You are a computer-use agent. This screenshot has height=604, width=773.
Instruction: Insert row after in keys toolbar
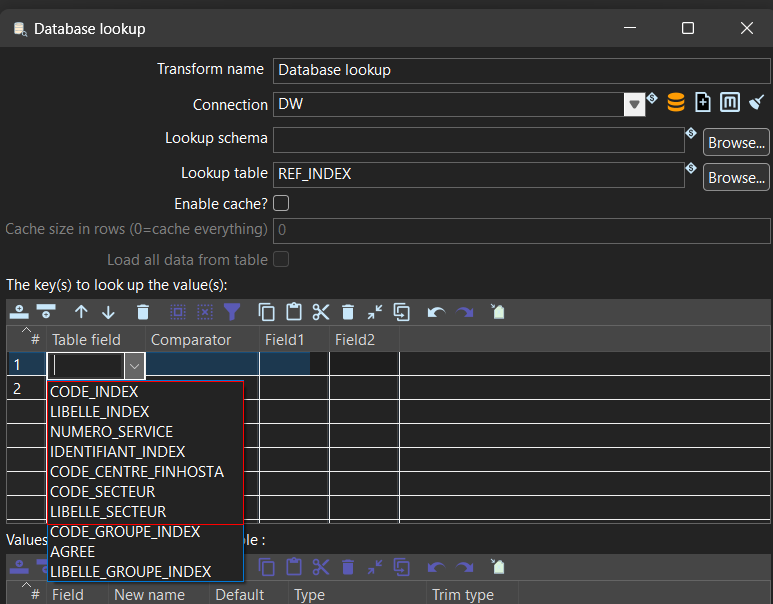click(x=46, y=312)
